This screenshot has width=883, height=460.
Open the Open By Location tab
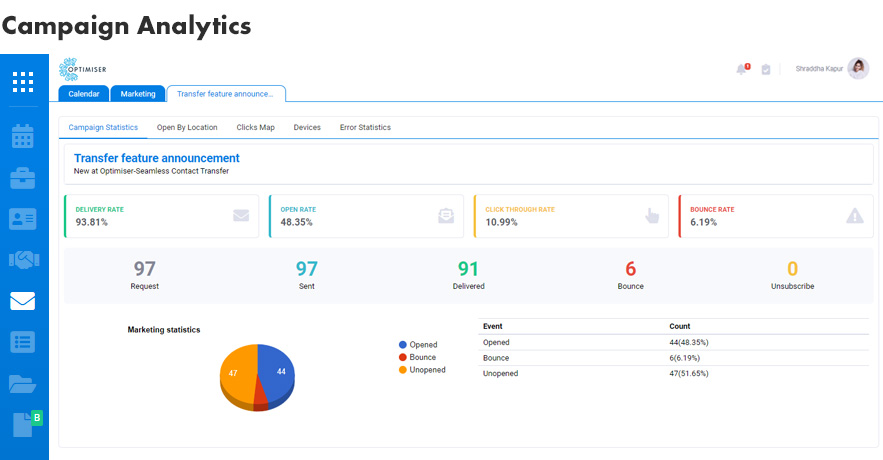point(187,128)
